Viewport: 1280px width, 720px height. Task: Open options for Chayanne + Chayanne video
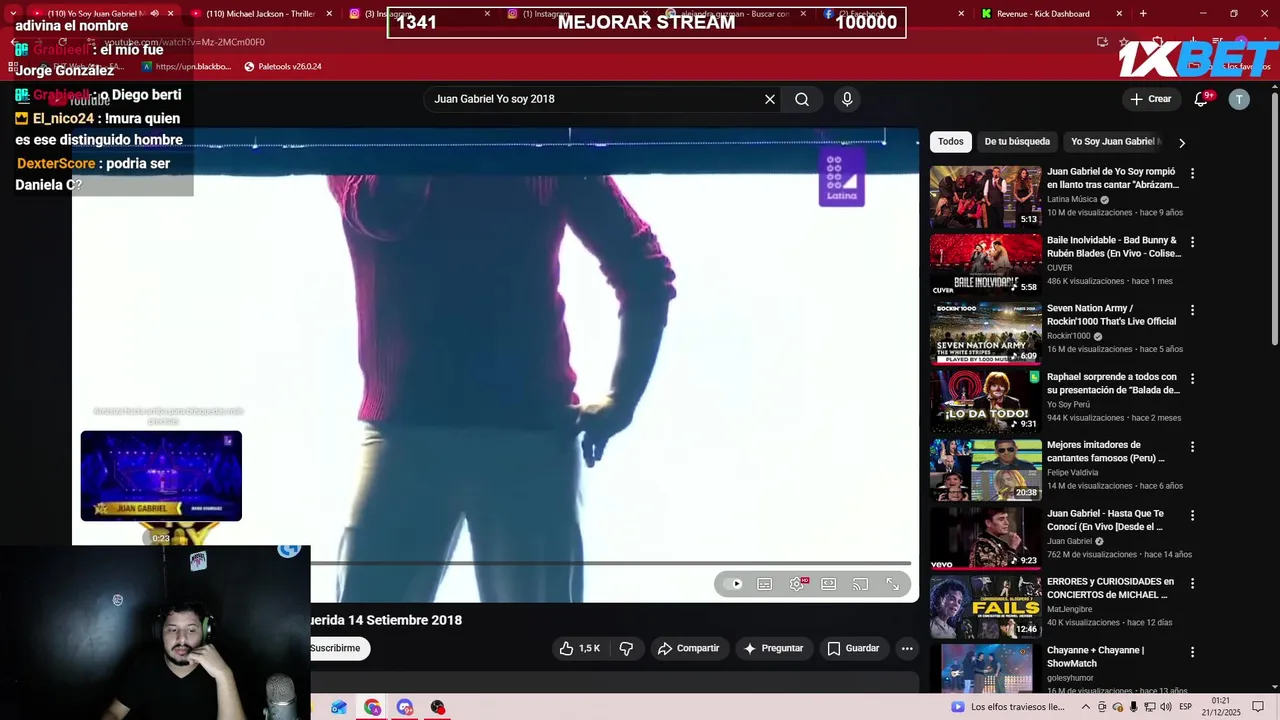(1192, 651)
